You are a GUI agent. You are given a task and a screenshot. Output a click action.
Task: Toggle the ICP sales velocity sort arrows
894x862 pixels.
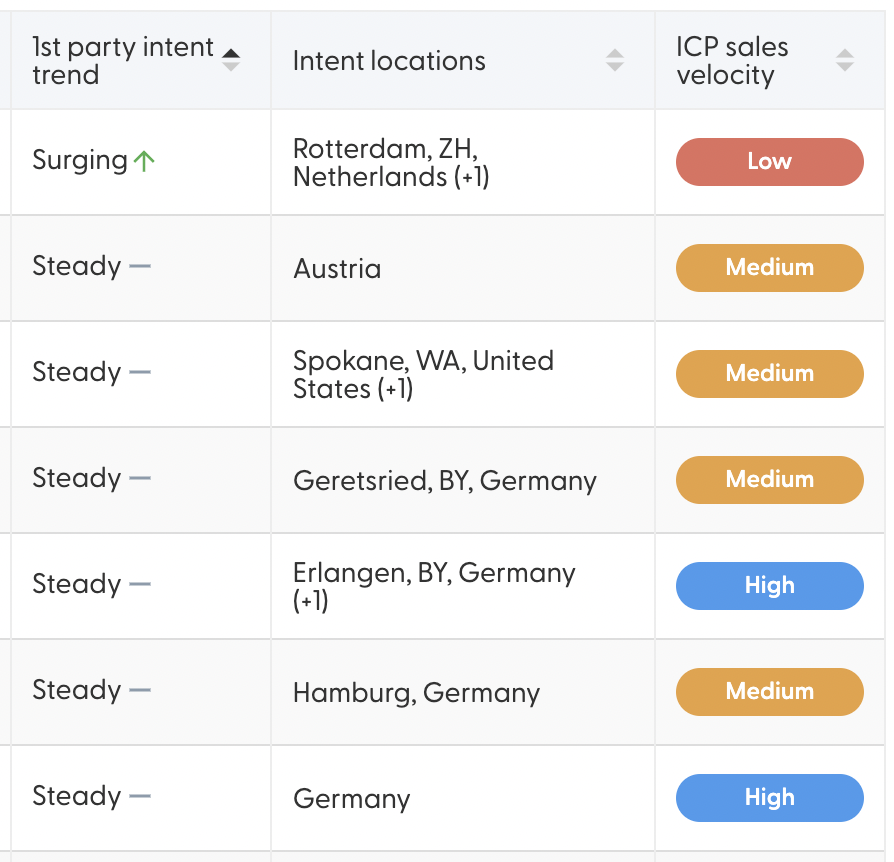(x=844, y=60)
